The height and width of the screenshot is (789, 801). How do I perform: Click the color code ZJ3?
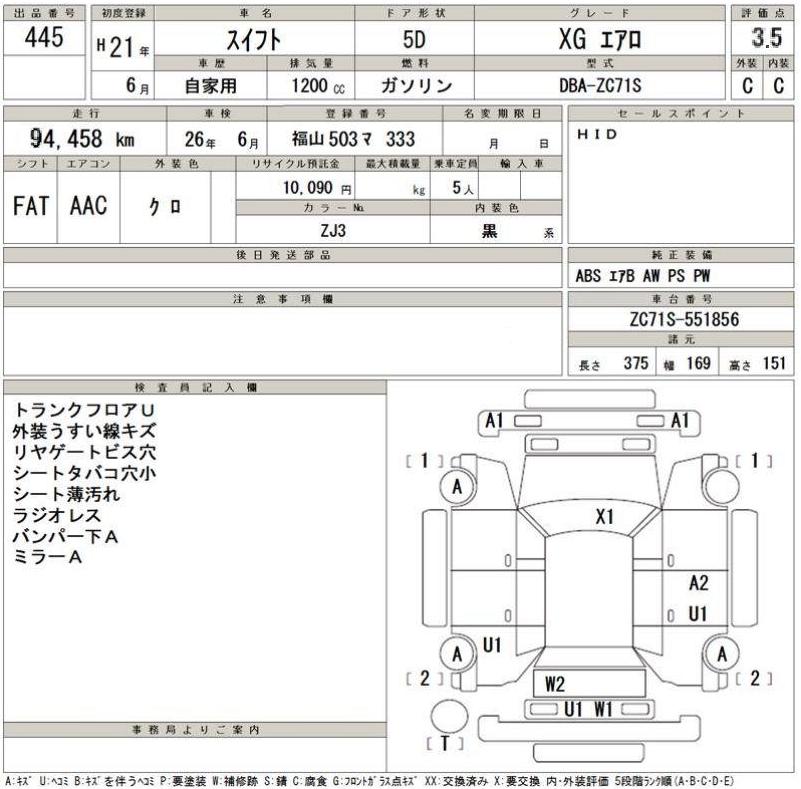coord(333,229)
